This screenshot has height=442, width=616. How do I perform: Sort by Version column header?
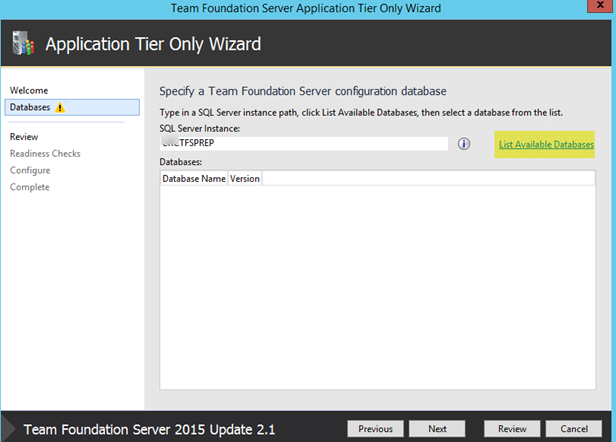(245, 179)
